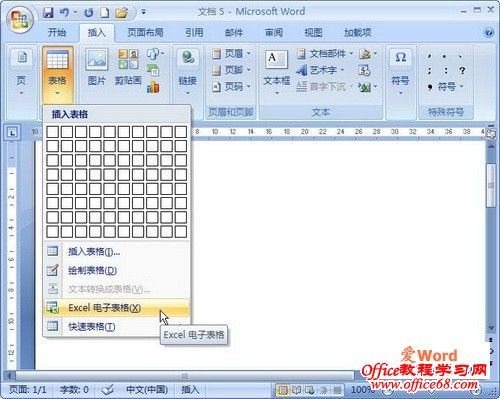Toggle insert mode (插入) in status bar
This screenshot has width=500, height=399.
[x=190, y=389]
